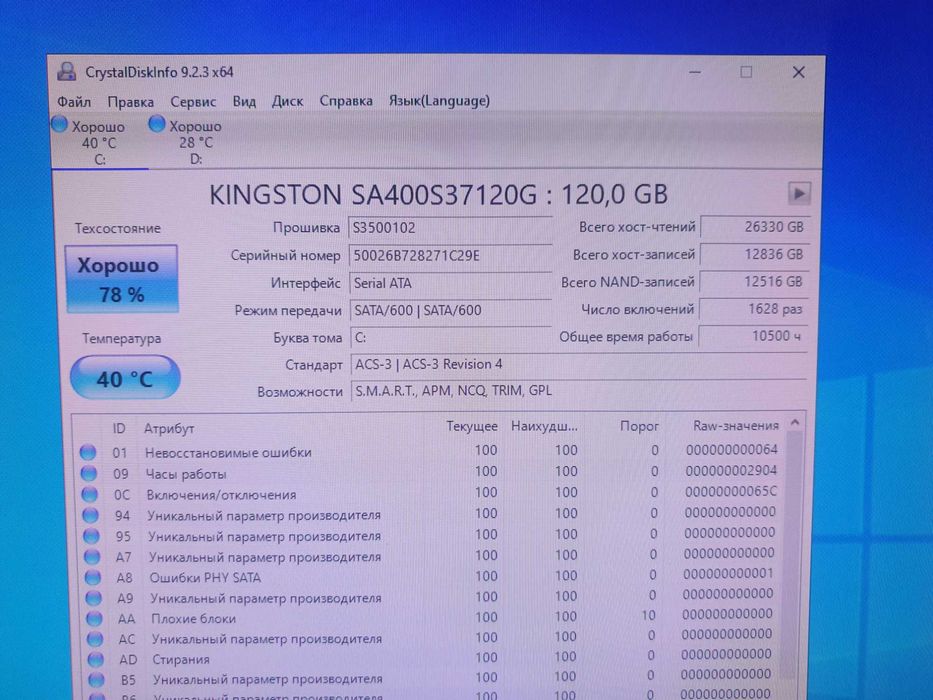The height and width of the screenshot is (700, 933).
Task: Click the status icon of attribute 95
Action: [91, 536]
